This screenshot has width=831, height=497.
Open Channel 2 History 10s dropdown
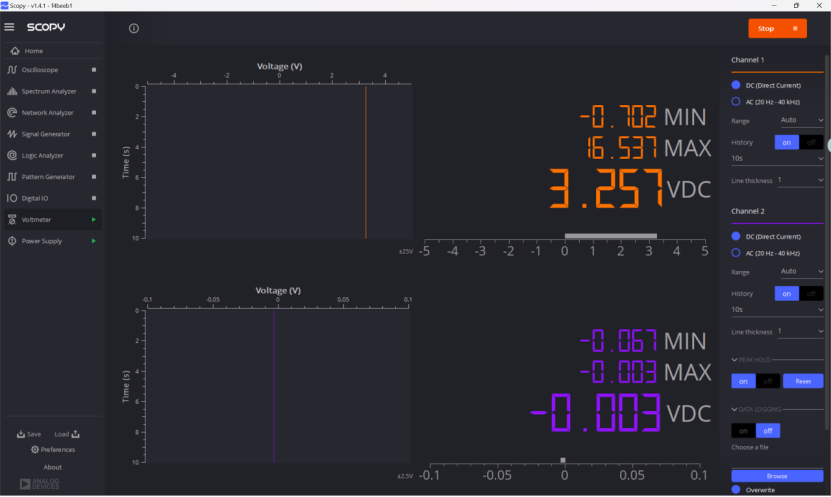[x=777, y=309]
